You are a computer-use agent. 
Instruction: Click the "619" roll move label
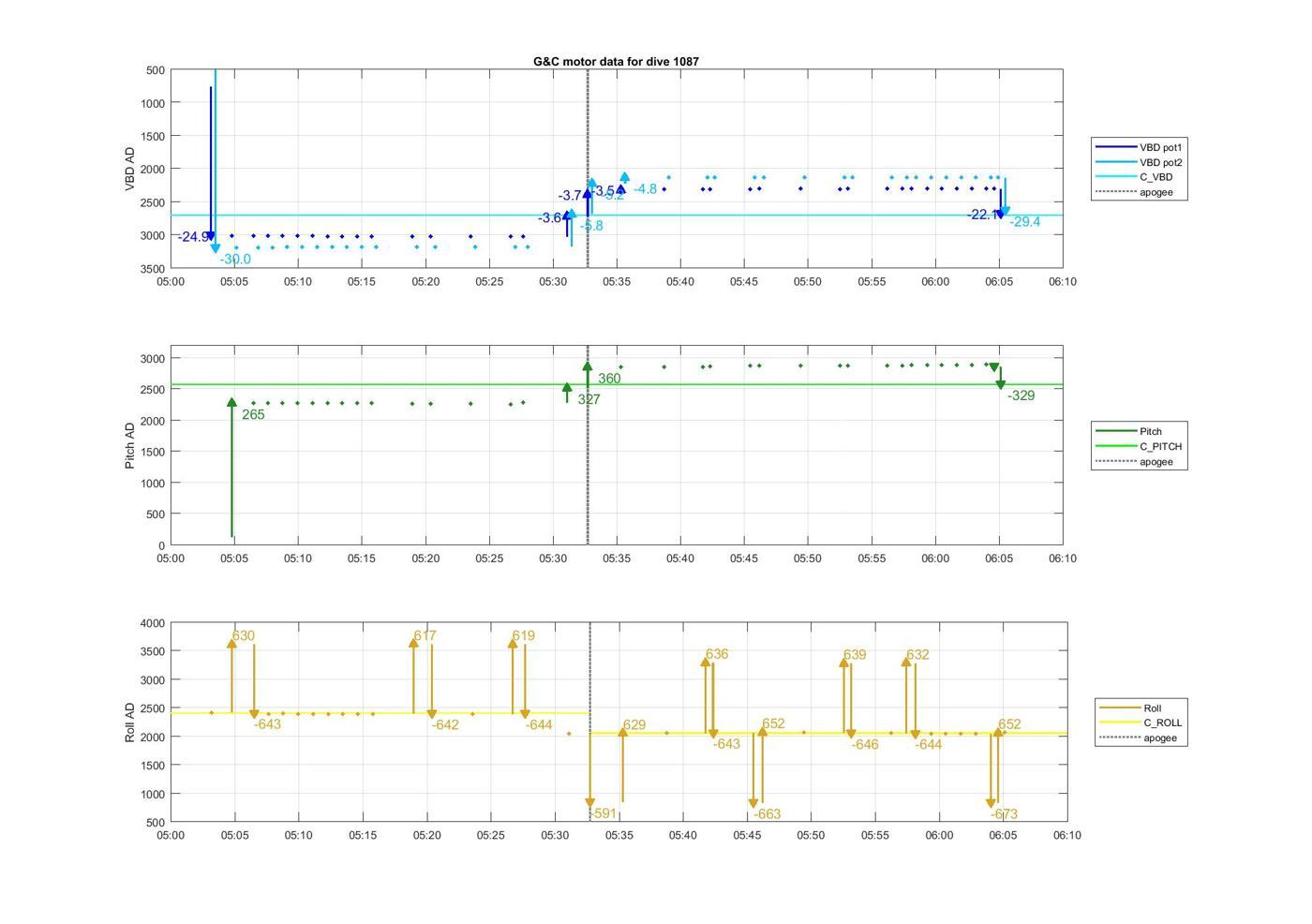click(524, 636)
